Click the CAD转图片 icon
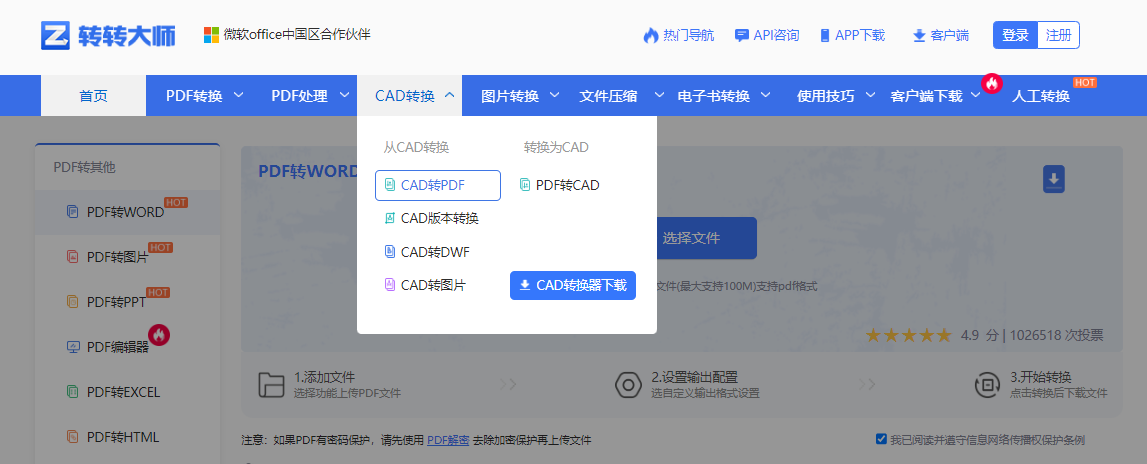 390,285
